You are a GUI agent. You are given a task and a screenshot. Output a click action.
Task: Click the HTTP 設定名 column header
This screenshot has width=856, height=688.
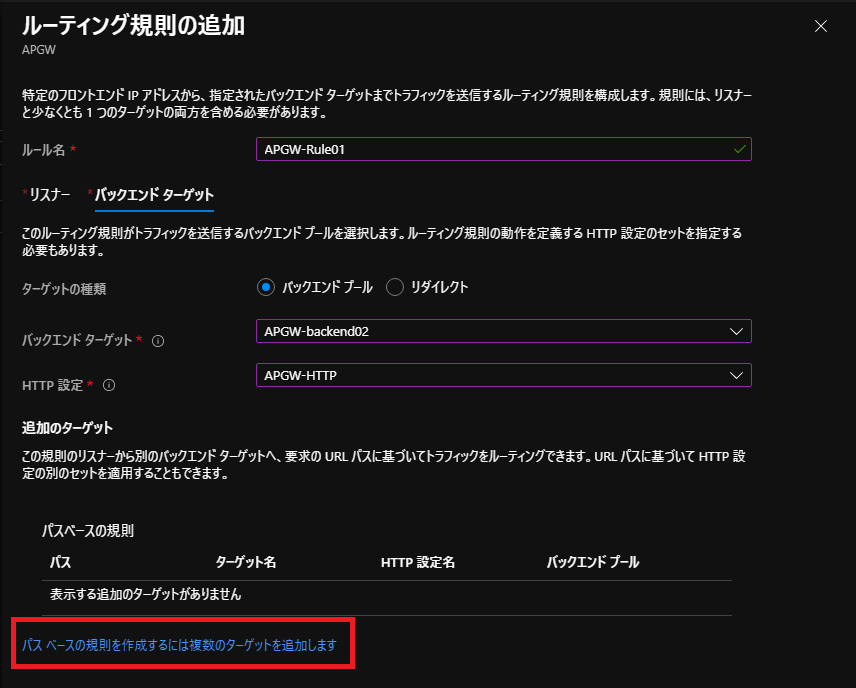[418, 562]
